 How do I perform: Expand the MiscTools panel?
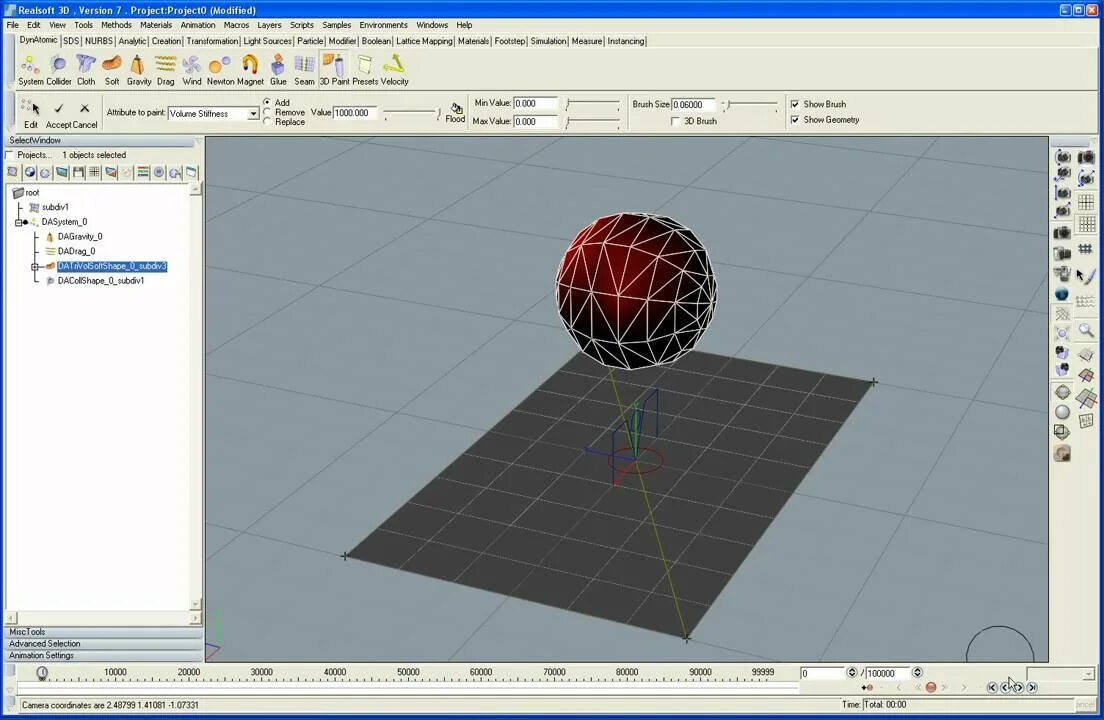[x=104, y=632]
